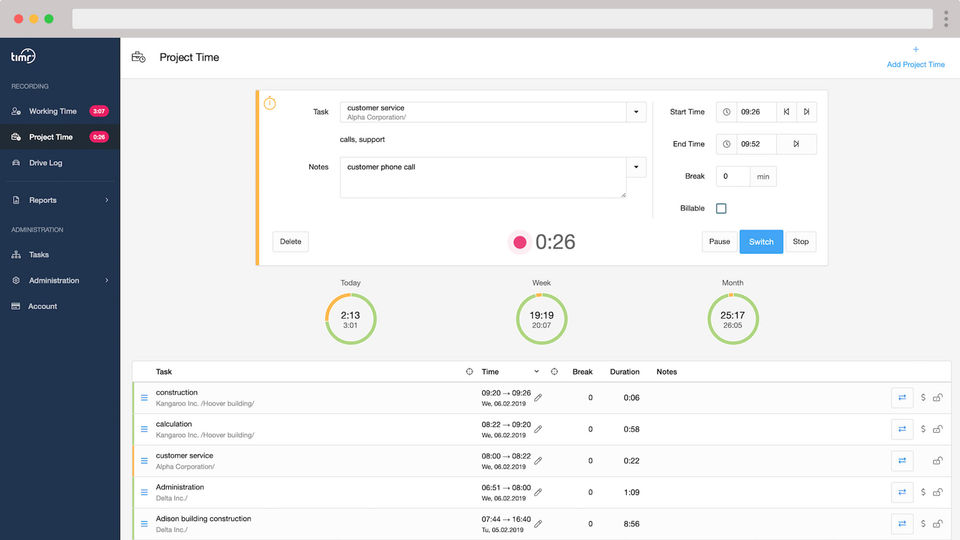Set start time to previous end icon
Image resolution: width=960 pixels, height=540 pixels.
pos(787,112)
